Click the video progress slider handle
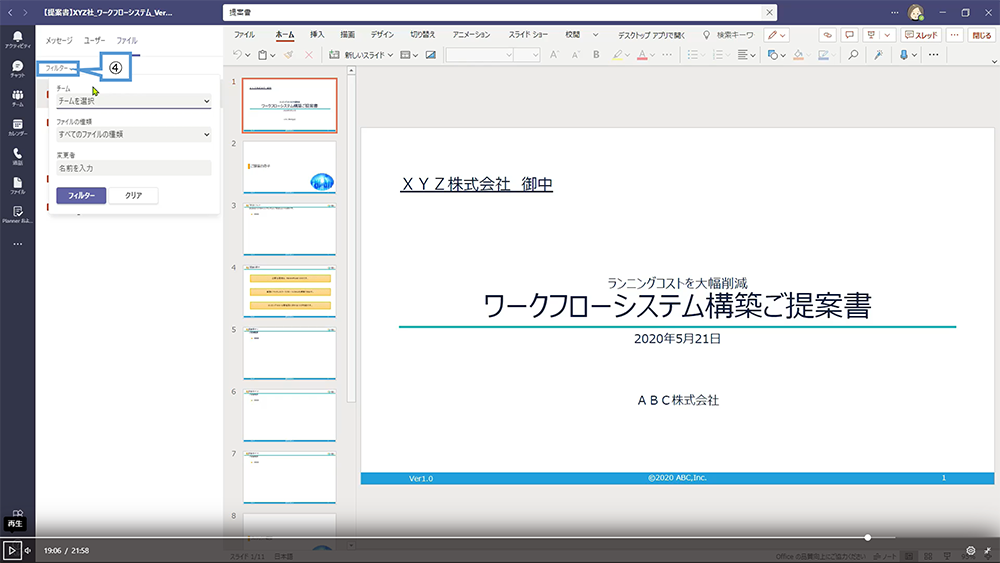This screenshot has width=1000, height=563. click(x=867, y=537)
